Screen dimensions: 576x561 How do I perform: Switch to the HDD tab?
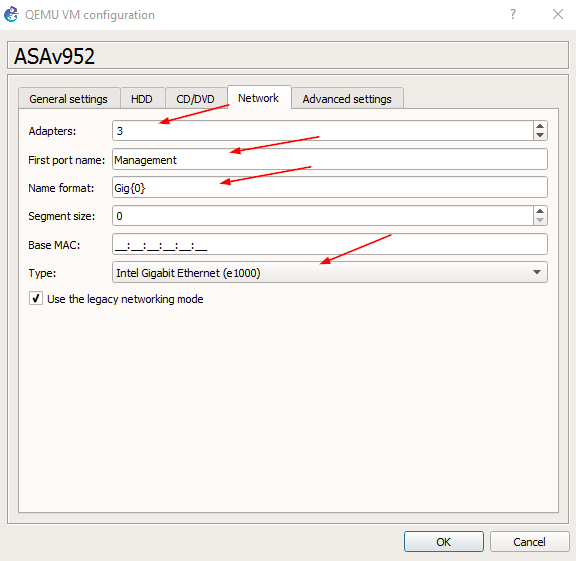pyautogui.click(x=142, y=99)
